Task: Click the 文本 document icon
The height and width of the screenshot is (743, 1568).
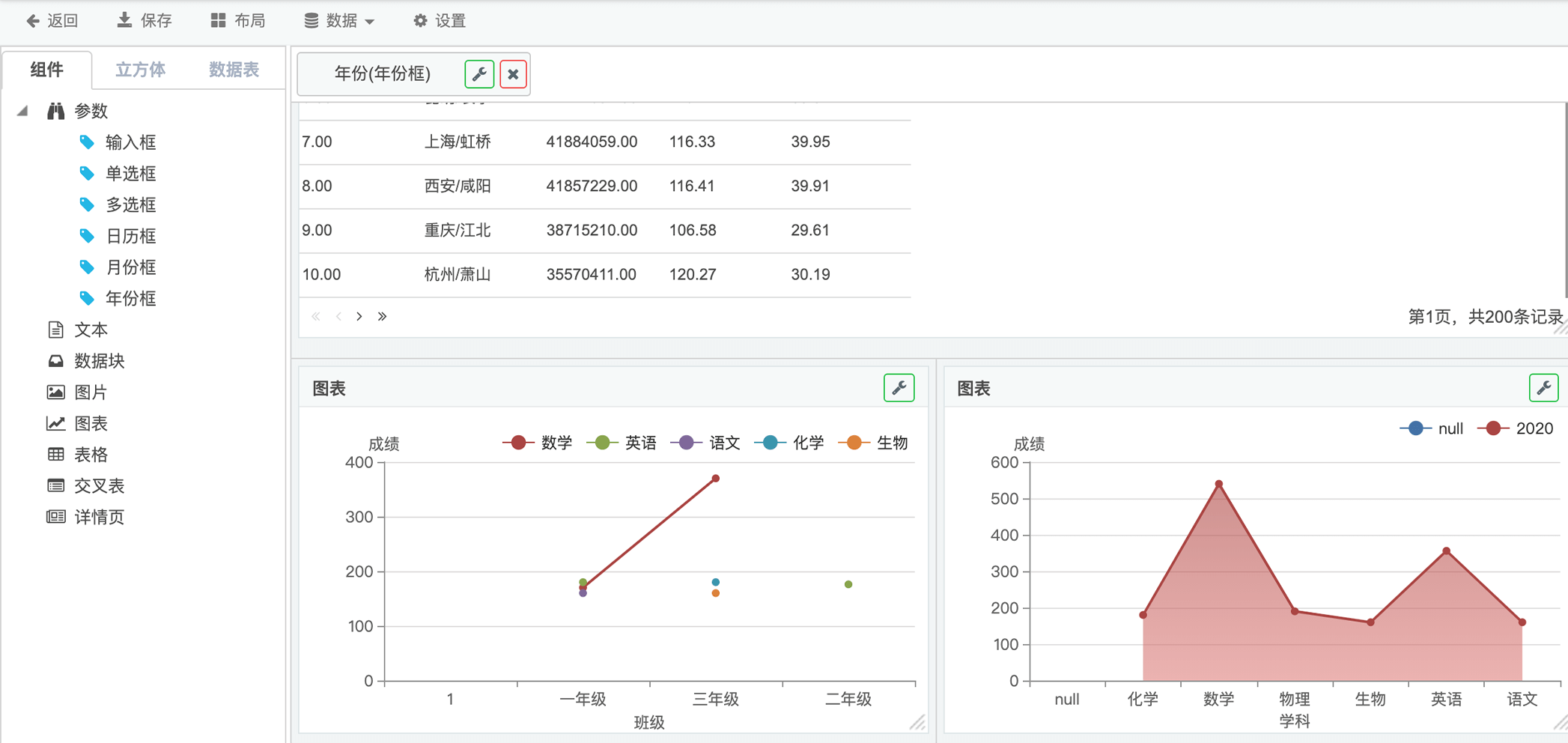Action: pyautogui.click(x=55, y=330)
